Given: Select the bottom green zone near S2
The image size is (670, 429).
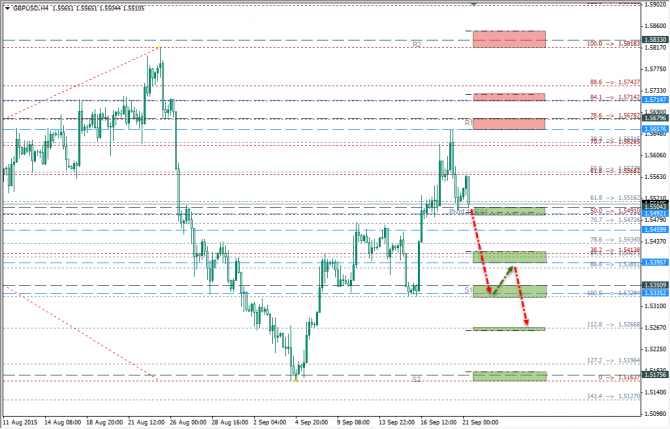Looking at the screenshot, I should [510, 375].
